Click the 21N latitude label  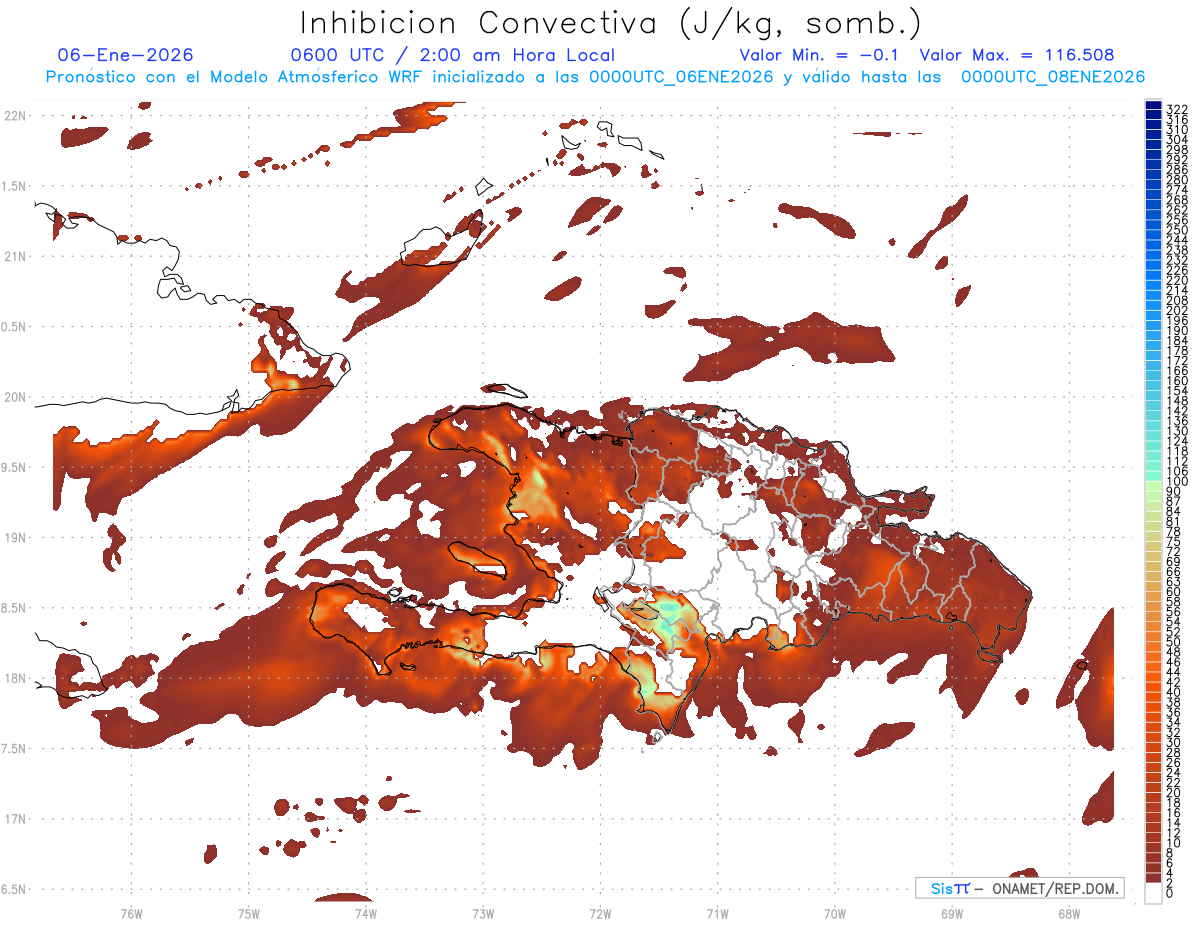click(x=17, y=256)
